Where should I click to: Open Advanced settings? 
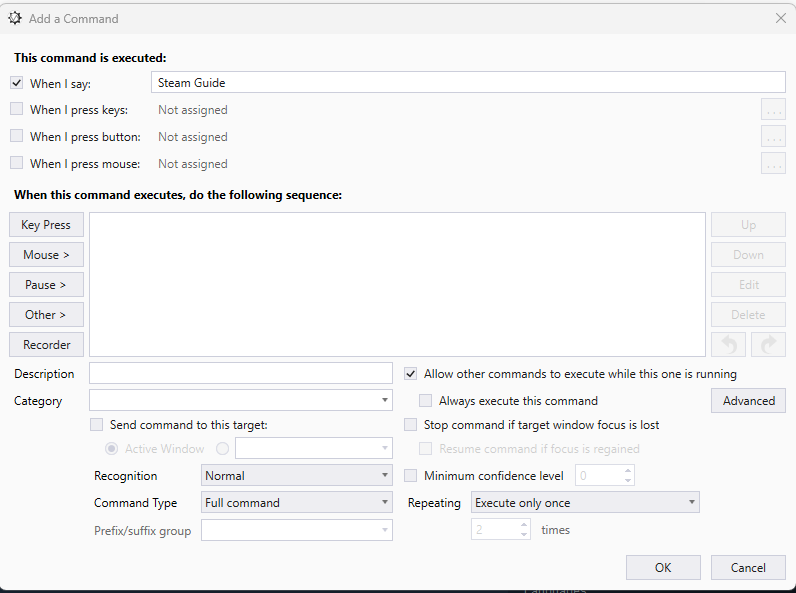748,401
